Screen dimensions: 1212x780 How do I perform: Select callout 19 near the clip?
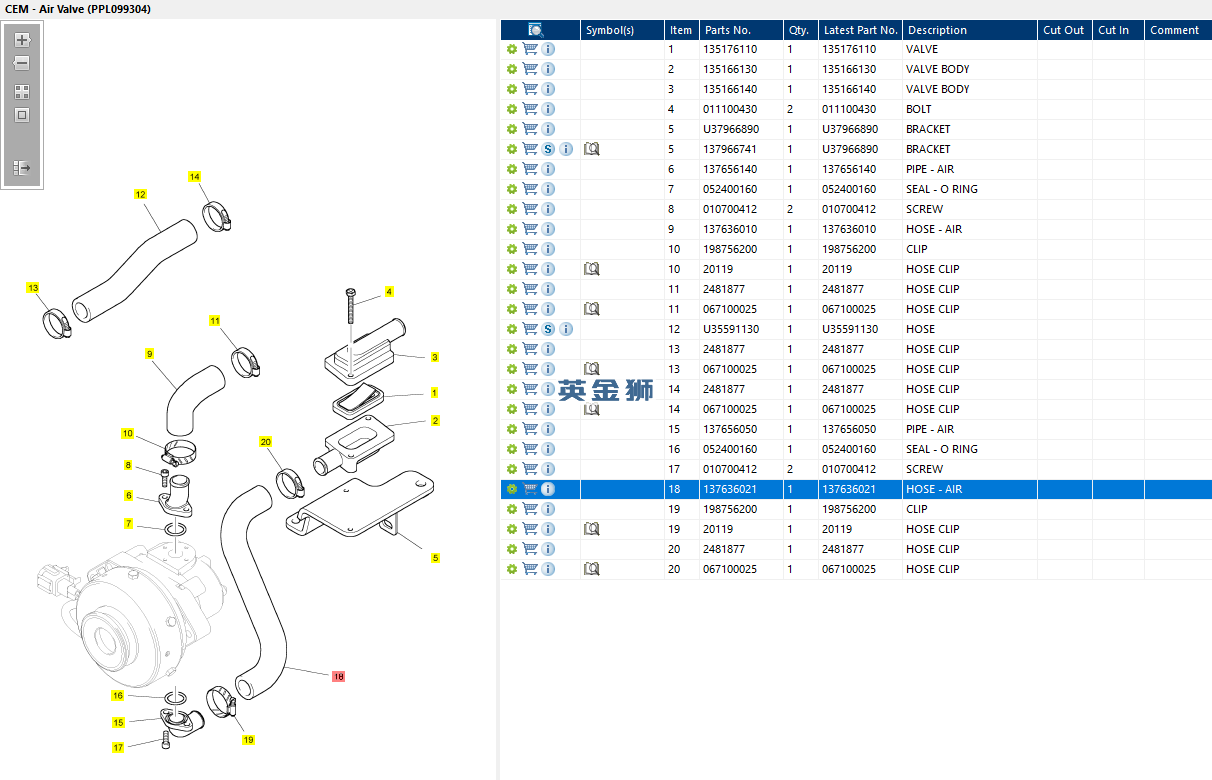tap(248, 740)
